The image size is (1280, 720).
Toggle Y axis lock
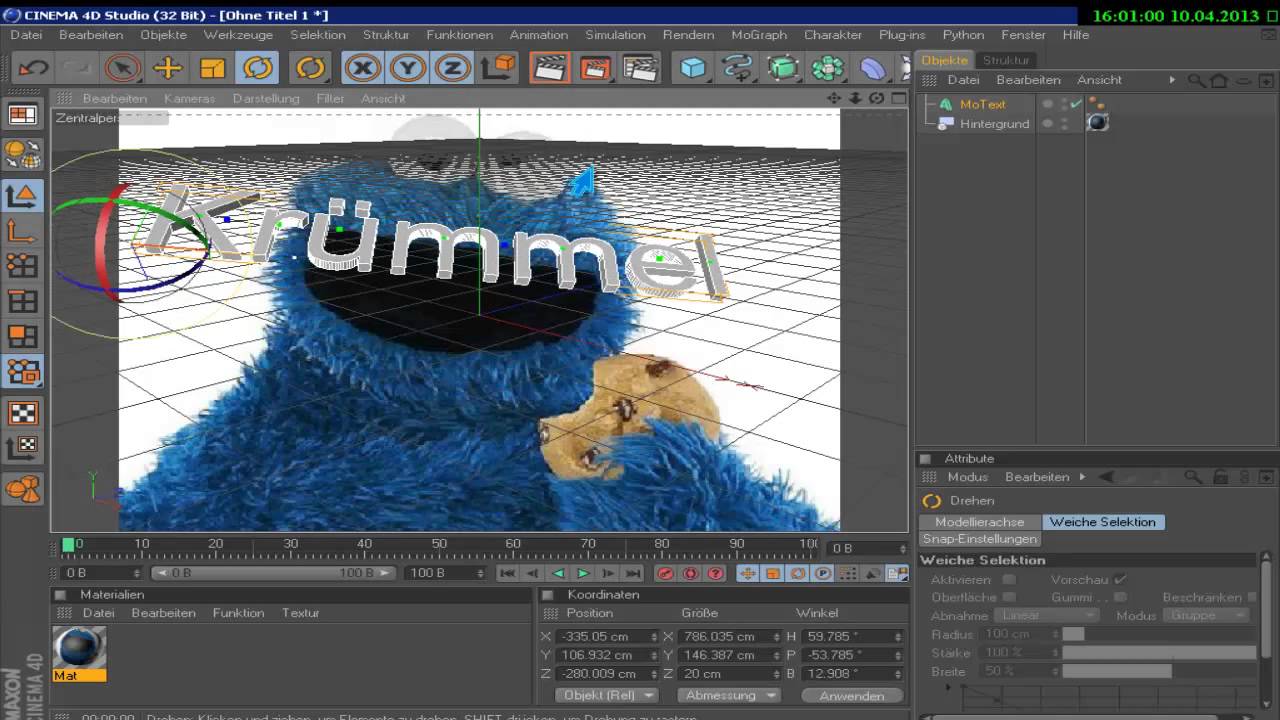click(x=407, y=68)
